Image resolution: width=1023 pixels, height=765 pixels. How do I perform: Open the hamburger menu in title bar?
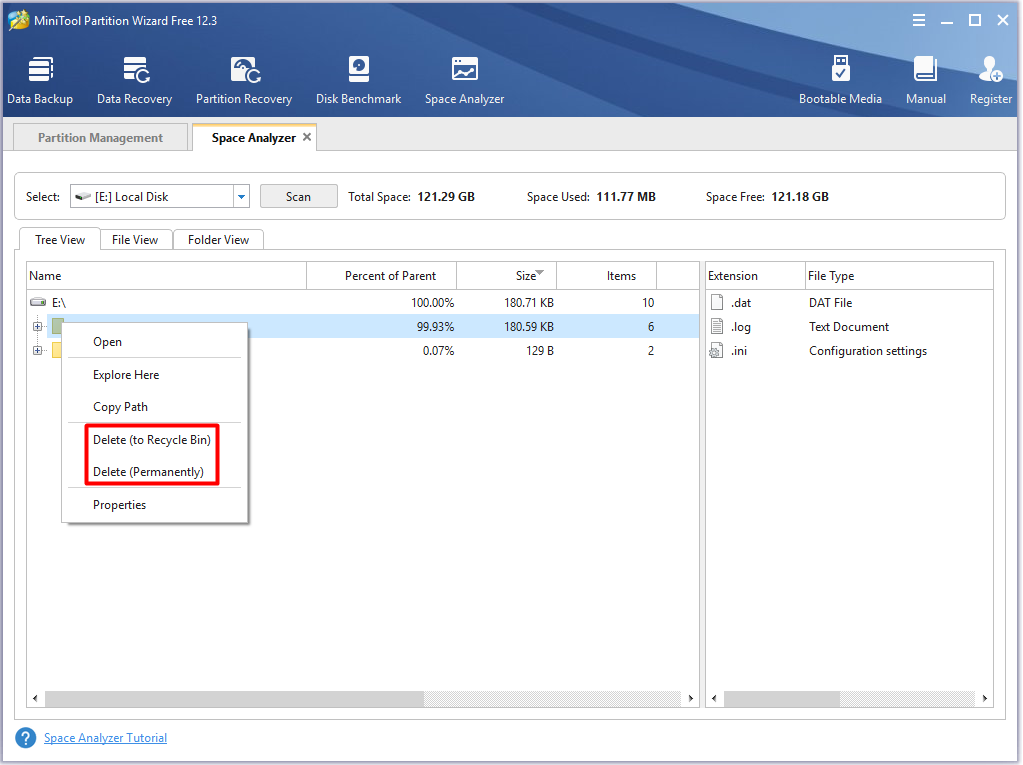(919, 20)
